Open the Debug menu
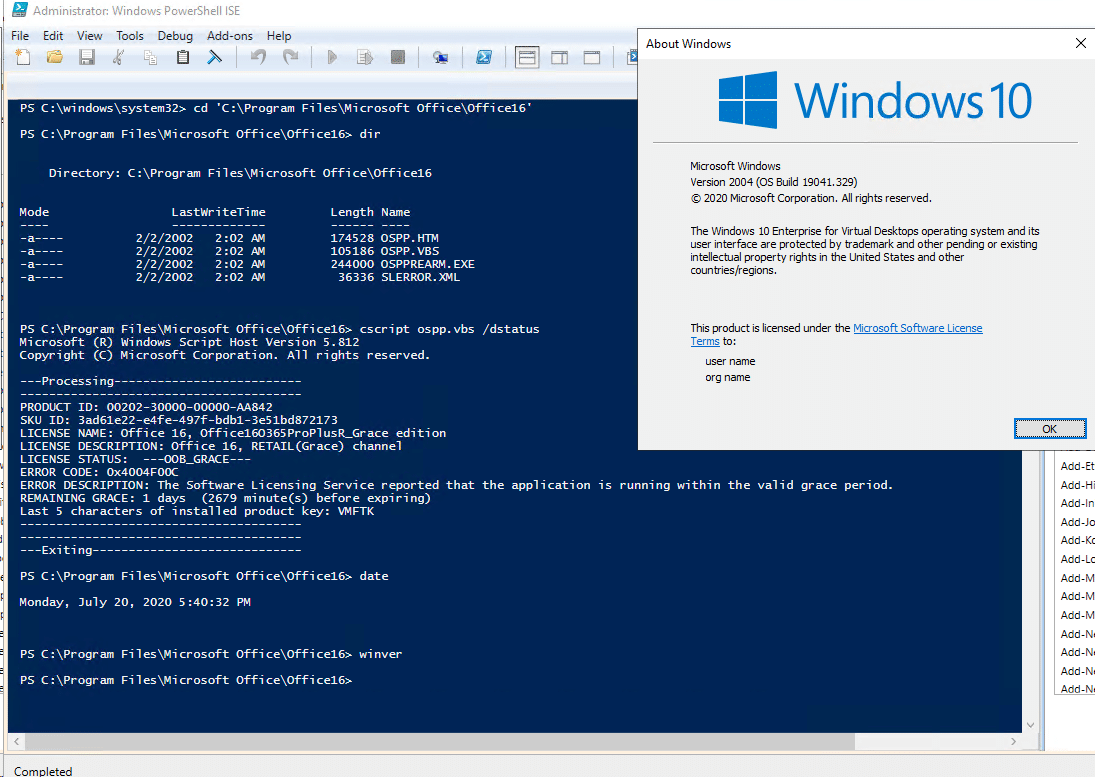This screenshot has height=777, width=1095. click(175, 36)
